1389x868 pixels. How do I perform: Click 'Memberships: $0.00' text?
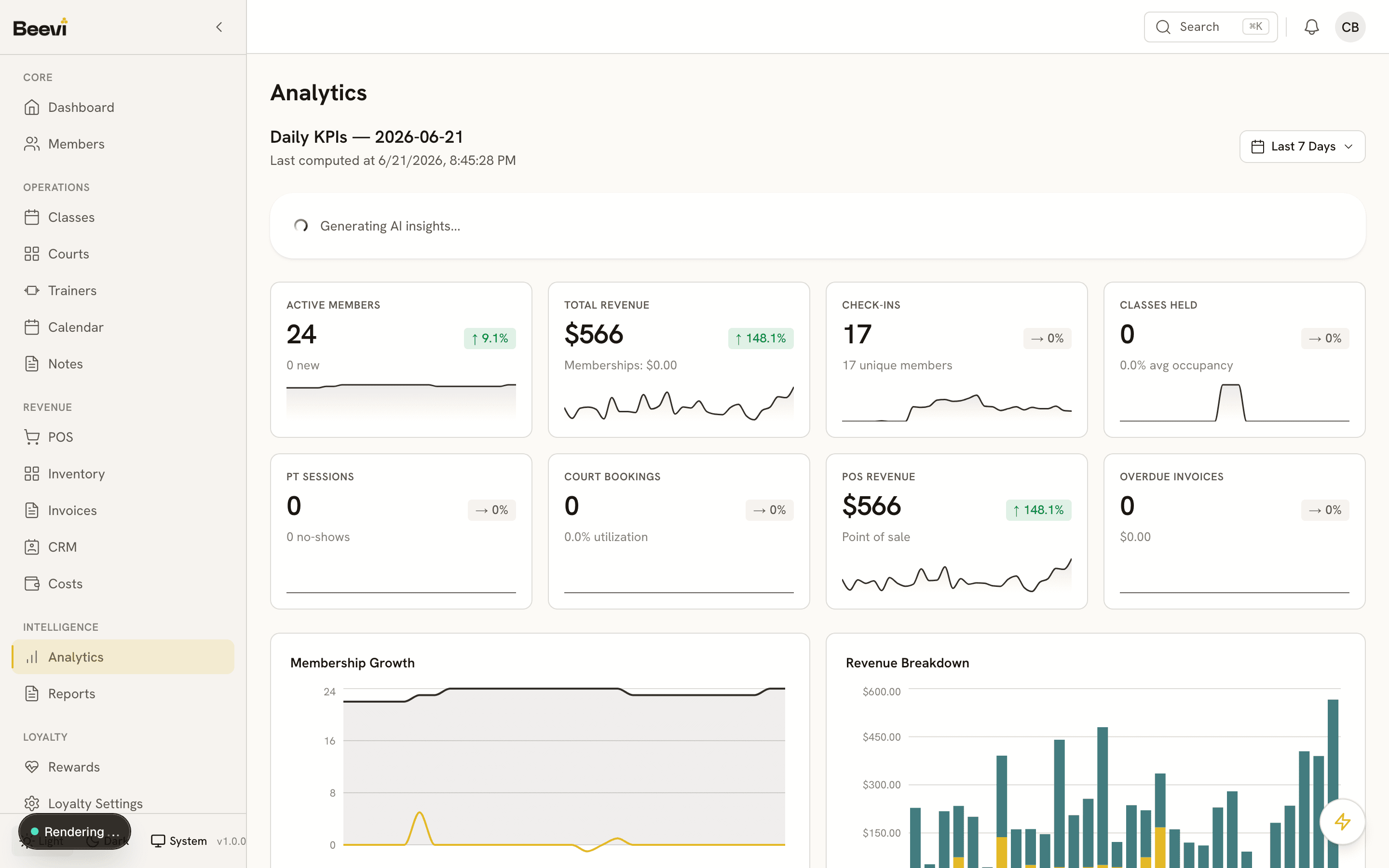[x=620, y=365]
